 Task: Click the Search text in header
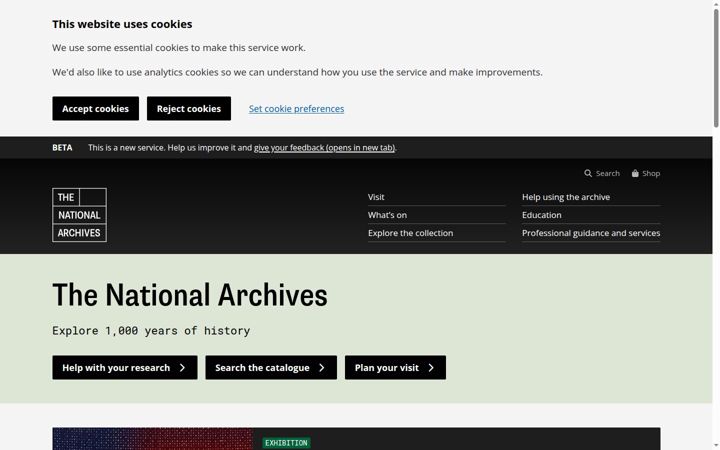tap(608, 174)
